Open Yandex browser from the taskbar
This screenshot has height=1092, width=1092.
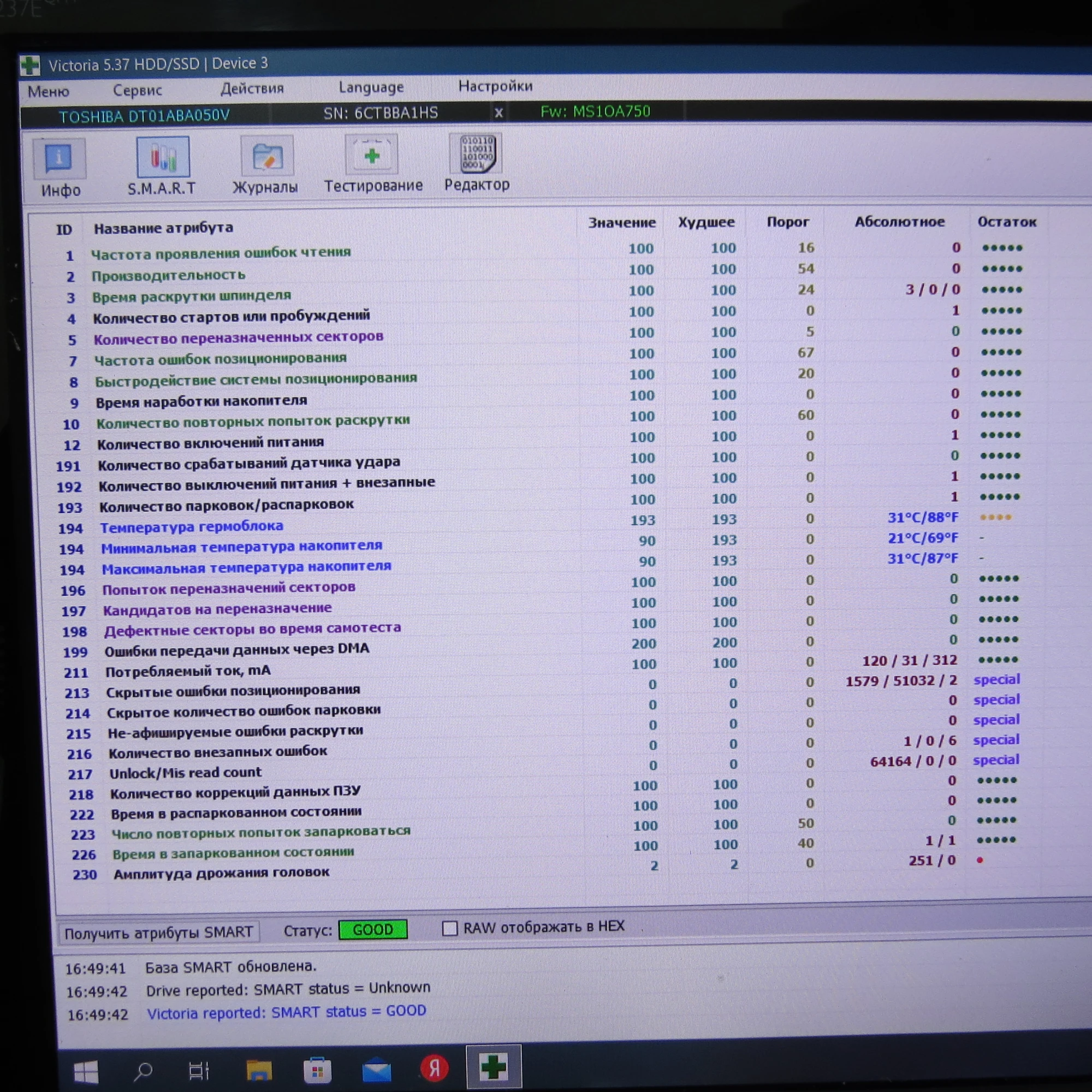click(434, 1069)
